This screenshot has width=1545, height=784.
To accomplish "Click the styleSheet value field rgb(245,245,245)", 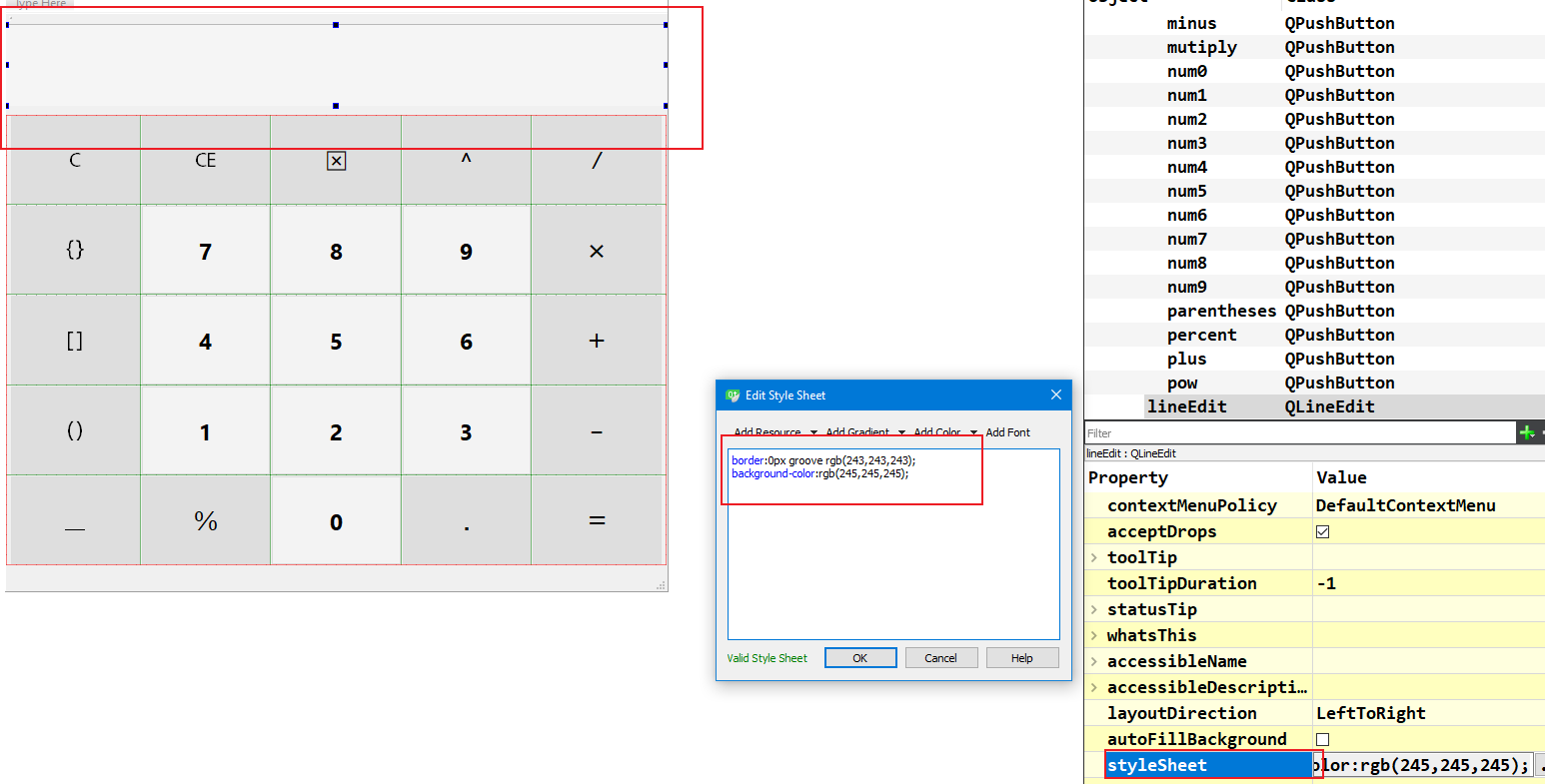I will click(1422, 765).
